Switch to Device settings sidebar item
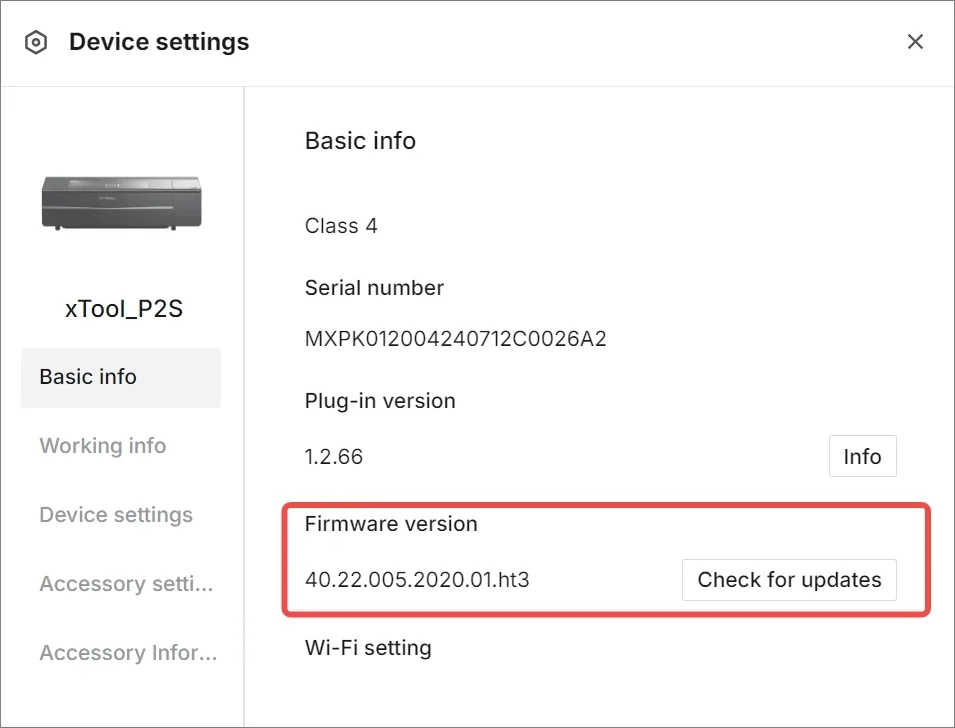Screen dimensions: 955x728 (x=116, y=515)
